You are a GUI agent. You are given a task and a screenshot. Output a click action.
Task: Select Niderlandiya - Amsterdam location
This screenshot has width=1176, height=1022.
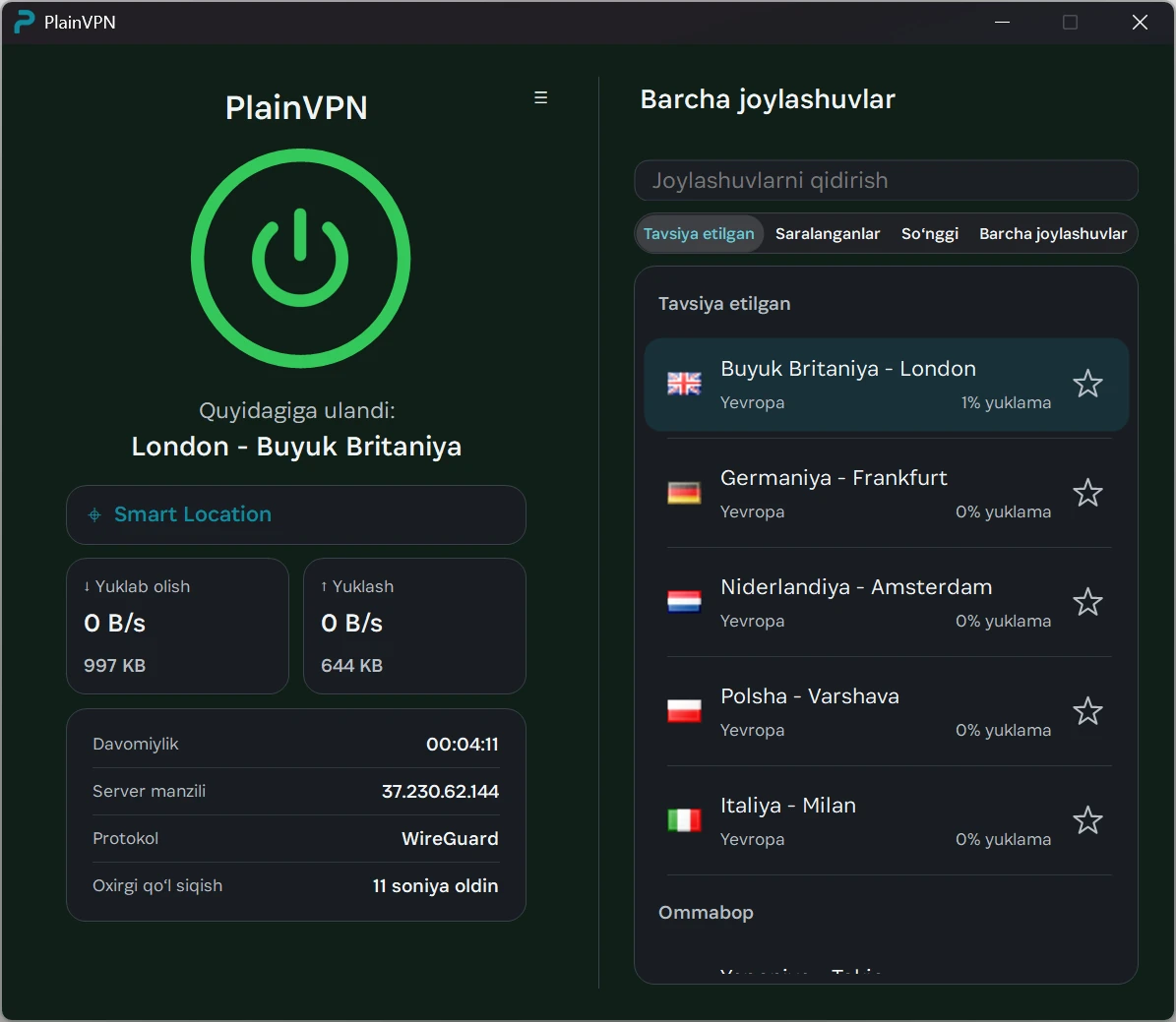[886, 602]
